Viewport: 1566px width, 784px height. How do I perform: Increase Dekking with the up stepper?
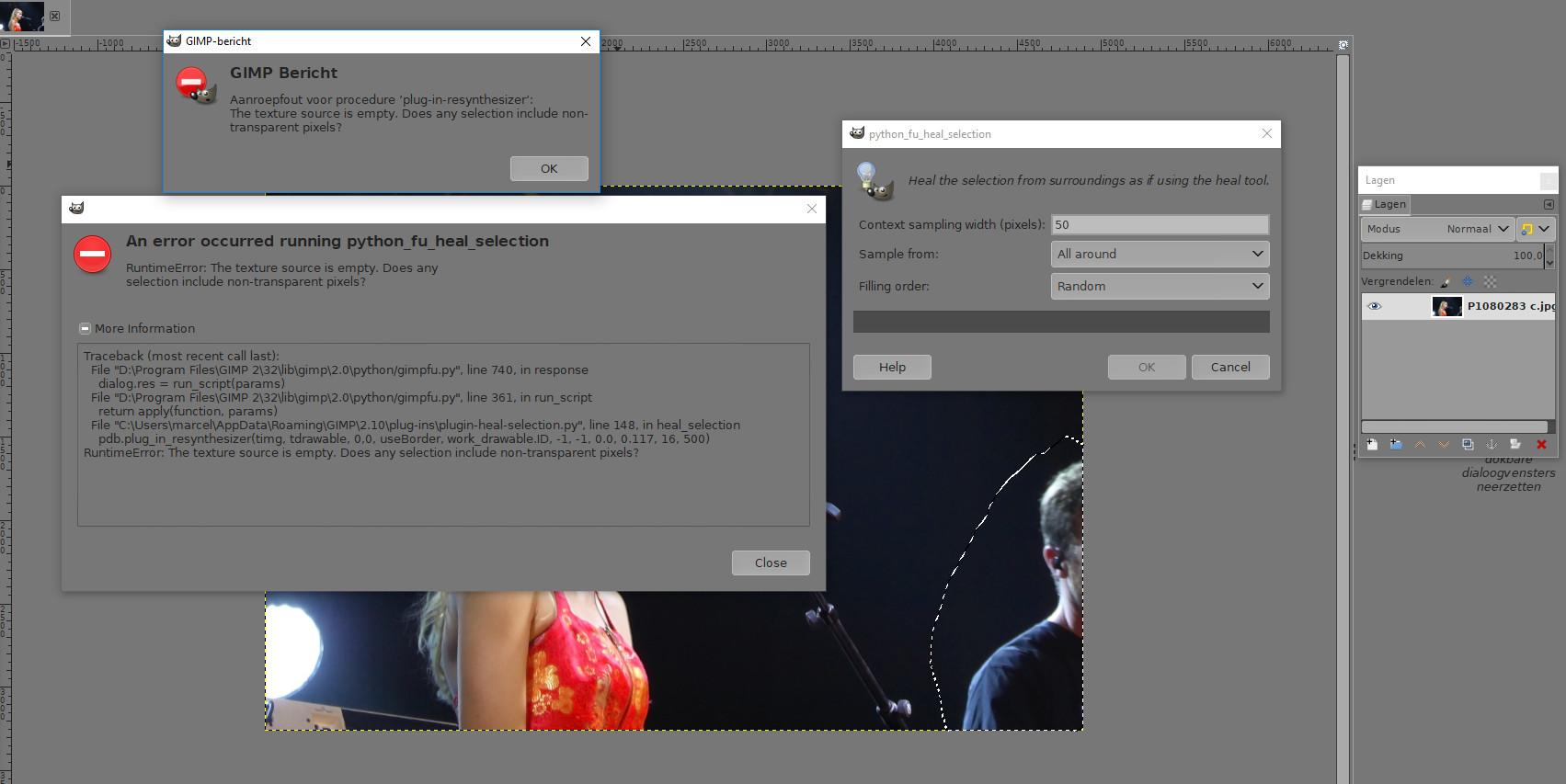(x=1549, y=250)
